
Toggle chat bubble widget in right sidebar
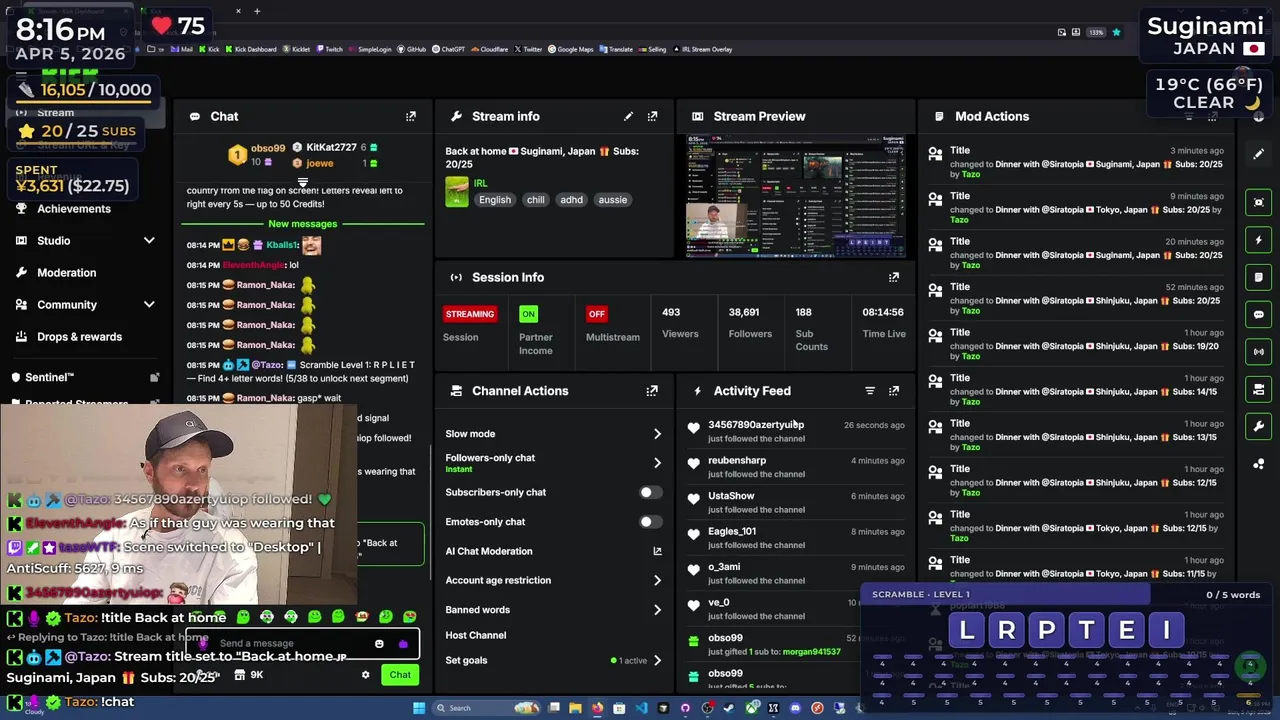click(x=1259, y=314)
